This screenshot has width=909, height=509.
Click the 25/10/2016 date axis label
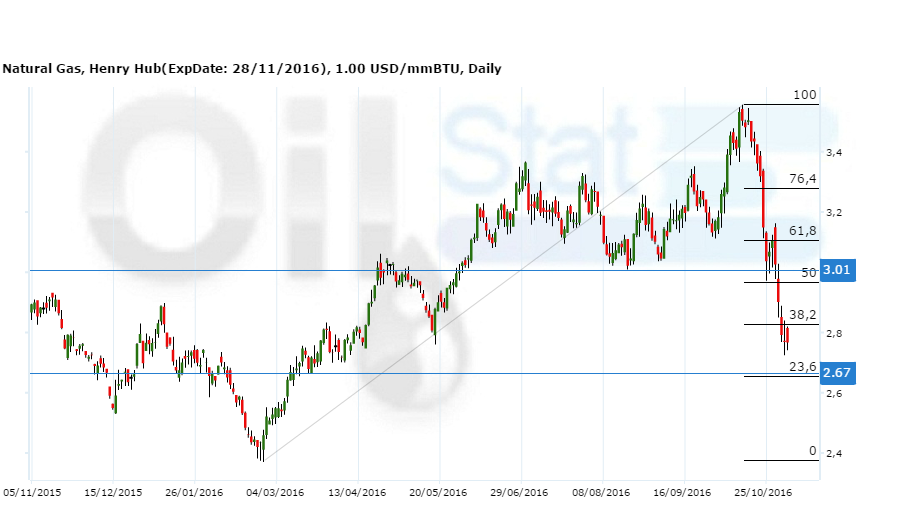click(764, 492)
